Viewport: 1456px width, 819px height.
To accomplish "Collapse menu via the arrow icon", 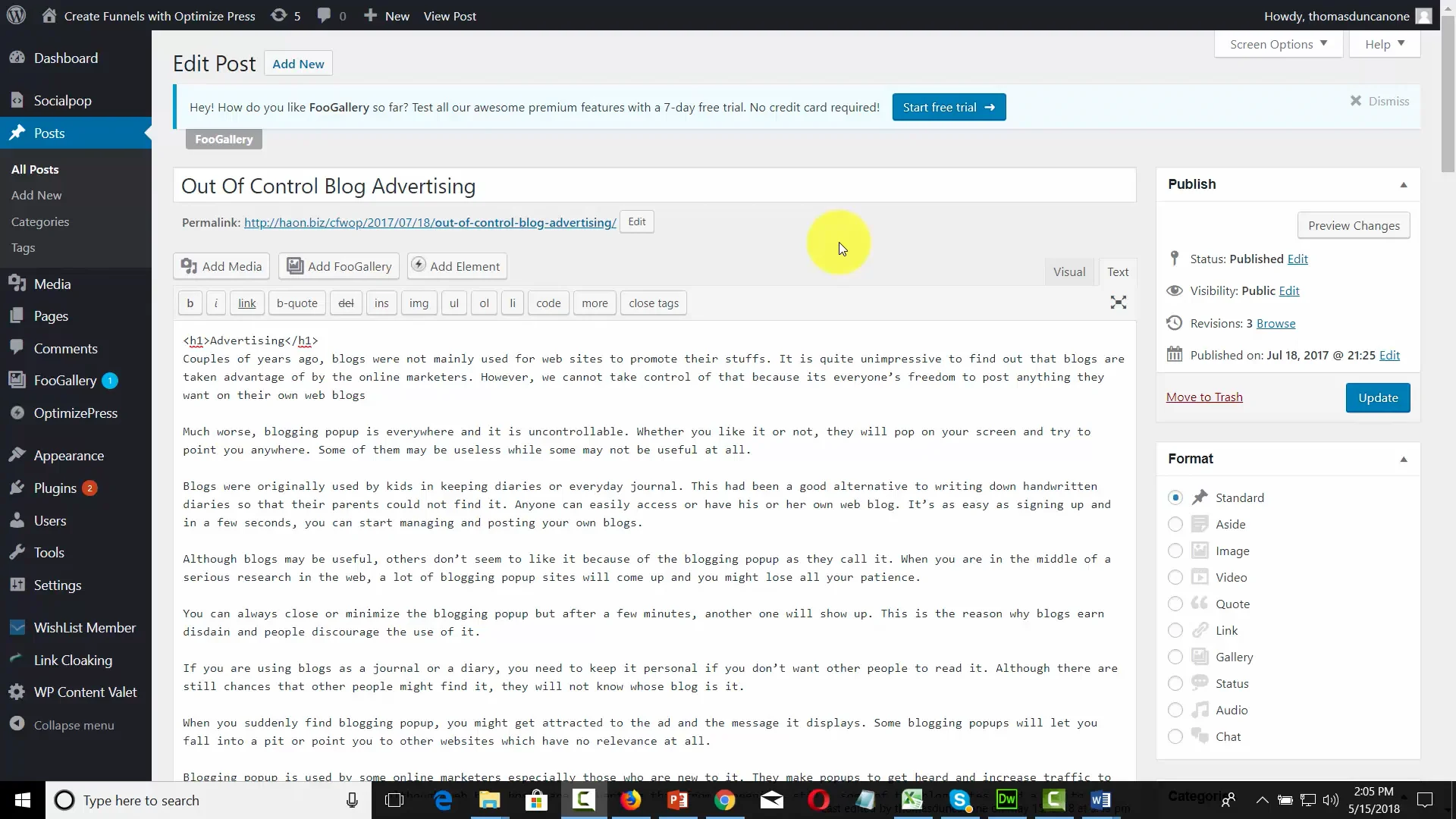I will click(17, 725).
